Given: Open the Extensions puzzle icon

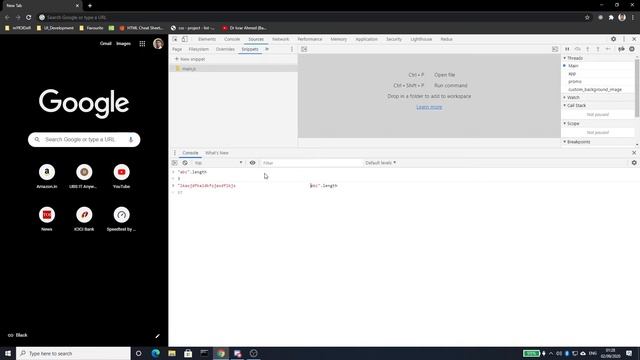Looking at the screenshot, I should point(611,18).
